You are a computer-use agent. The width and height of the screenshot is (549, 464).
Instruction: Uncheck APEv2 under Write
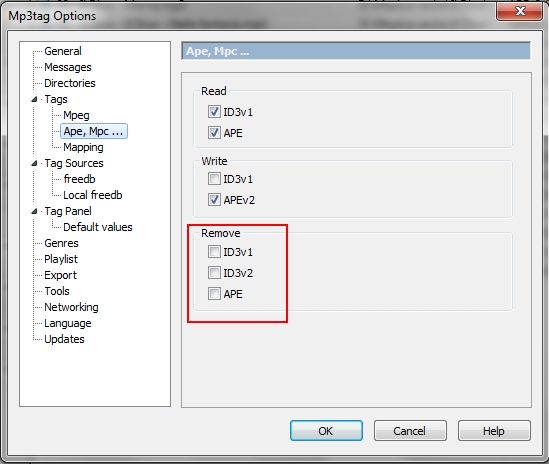coord(214,200)
